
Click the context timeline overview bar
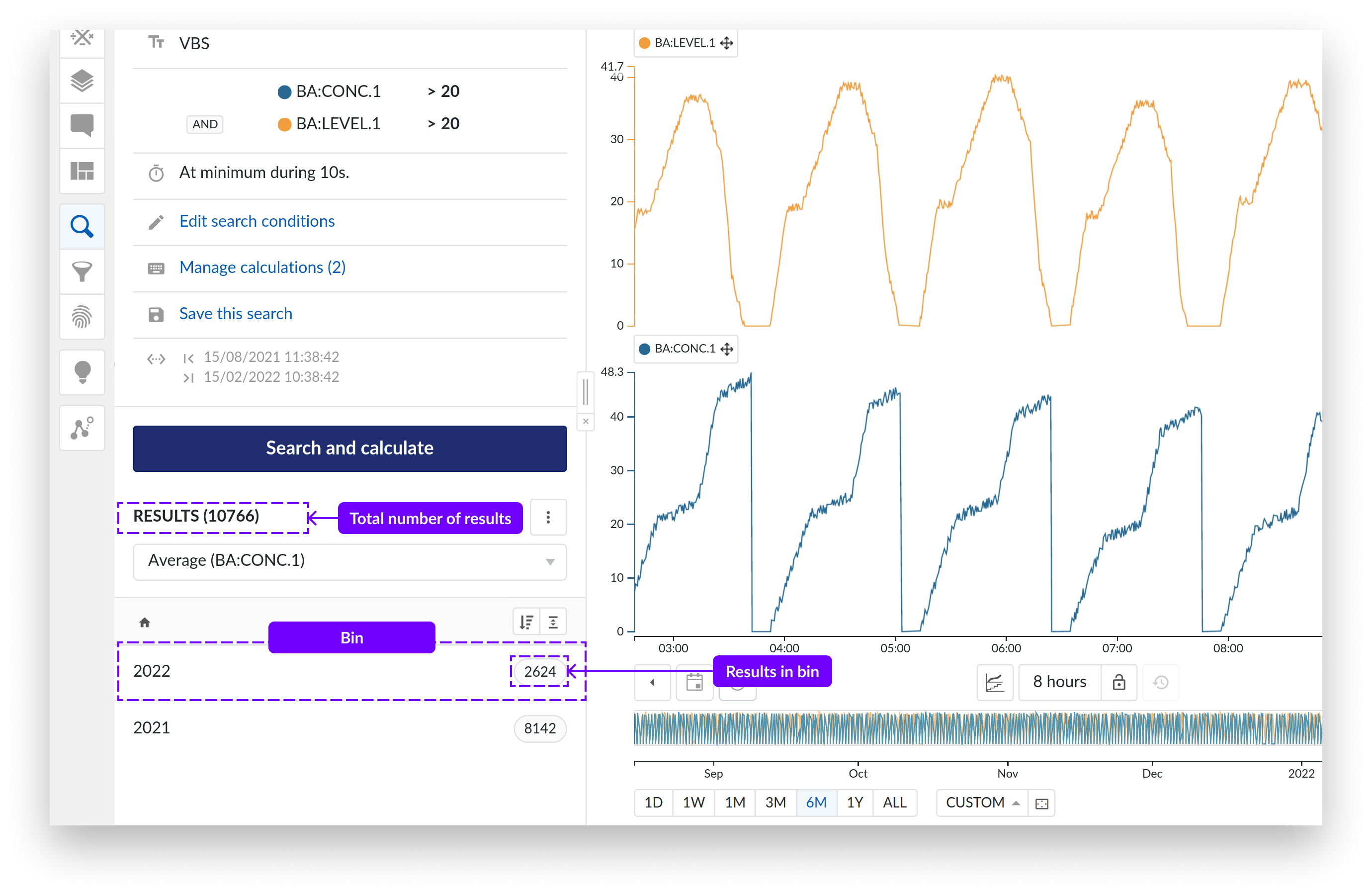tap(977, 728)
